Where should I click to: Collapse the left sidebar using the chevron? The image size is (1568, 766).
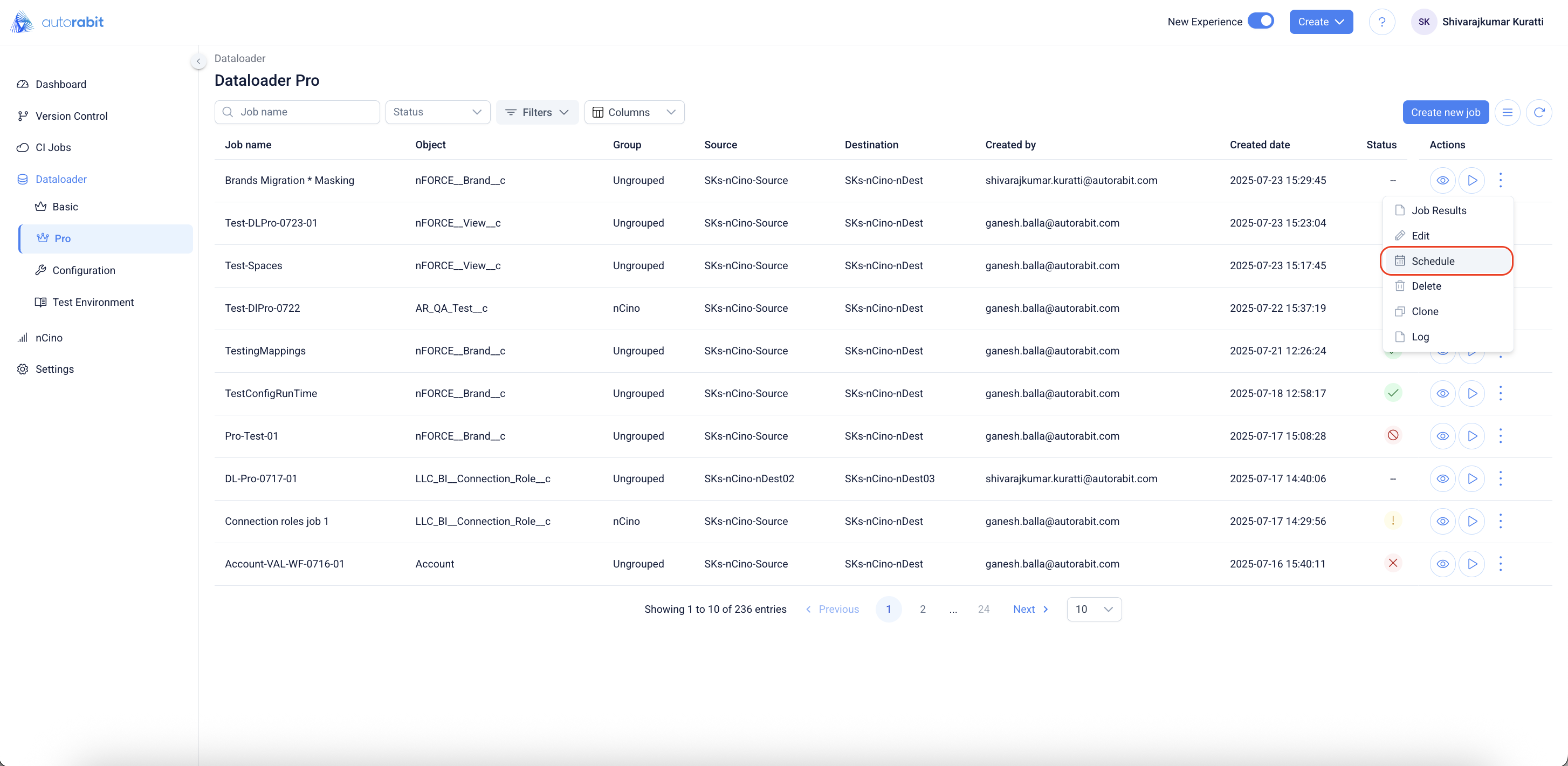pyautogui.click(x=198, y=61)
